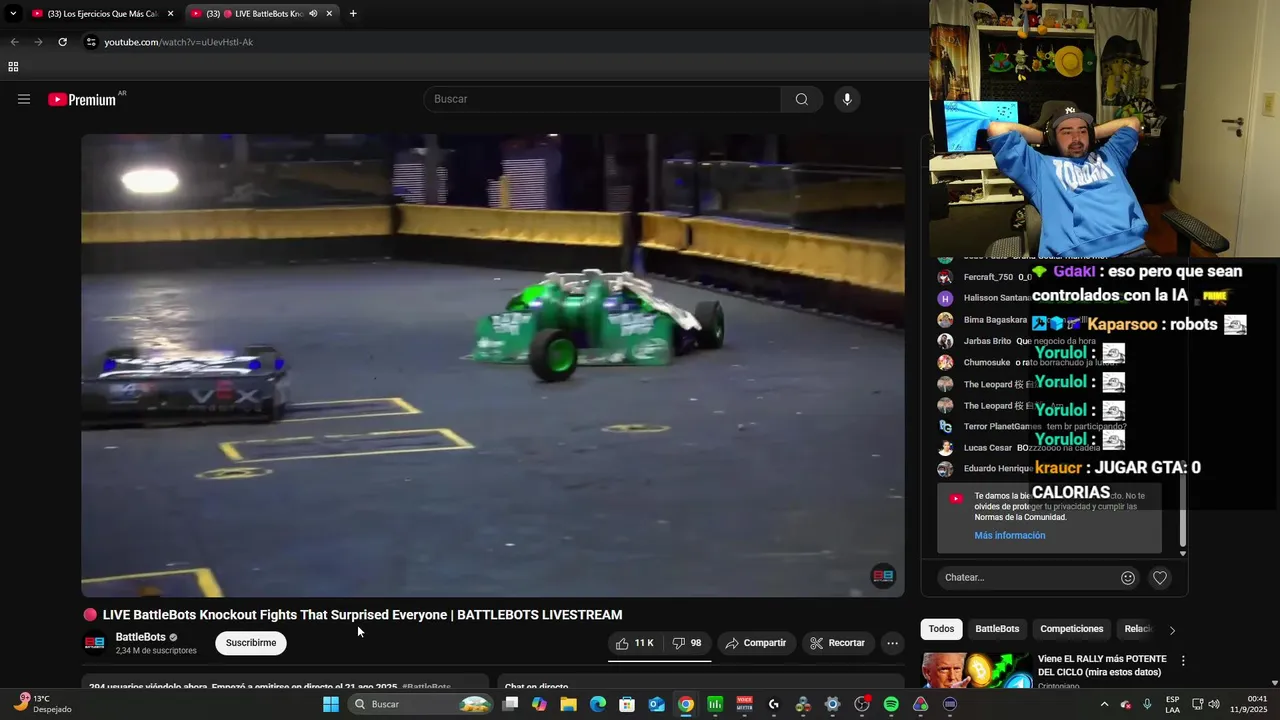Launch Copilot from the taskbar

point(539,704)
